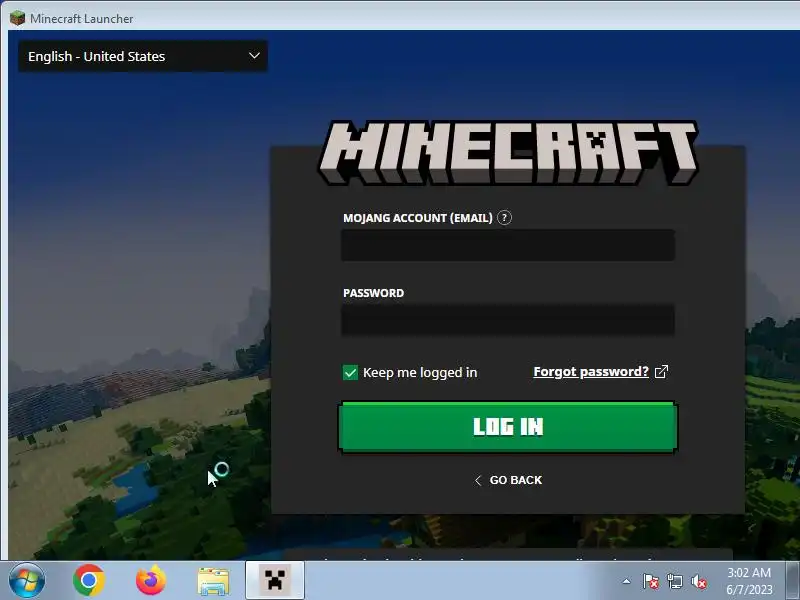Click the muted volume tray icon
Viewport: 800px width, 600px height.
tap(698, 581)
